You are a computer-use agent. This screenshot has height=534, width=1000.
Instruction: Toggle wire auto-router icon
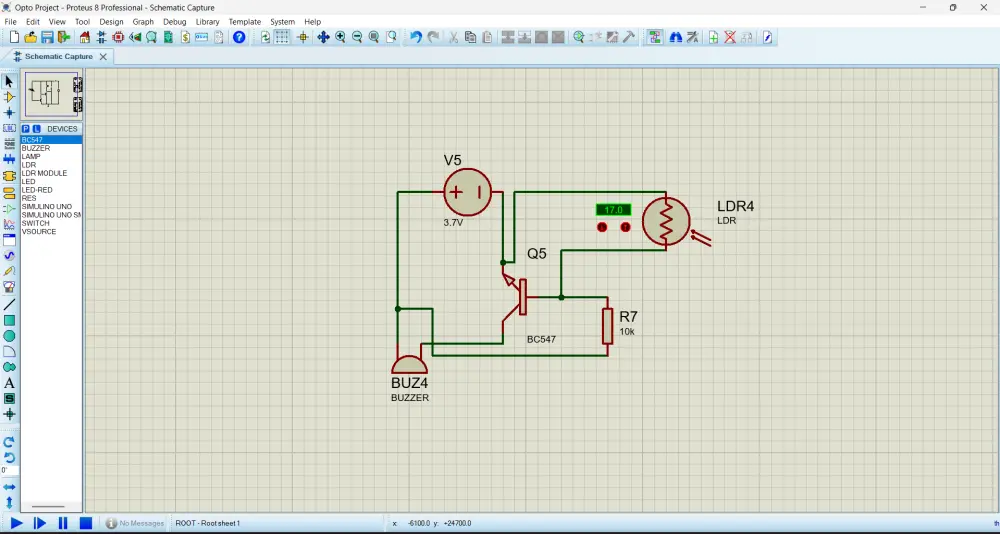click(655, 37)
